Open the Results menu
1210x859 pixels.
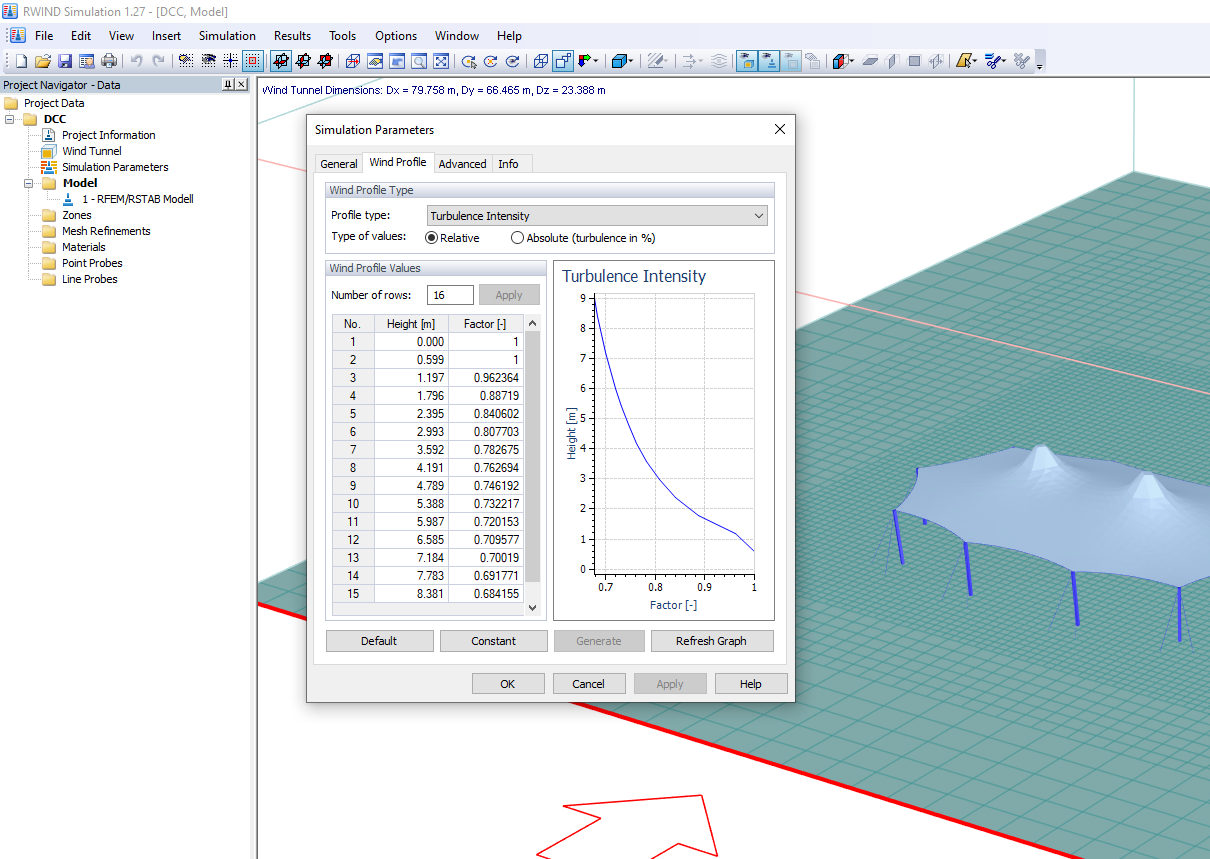tap(292, 35)
